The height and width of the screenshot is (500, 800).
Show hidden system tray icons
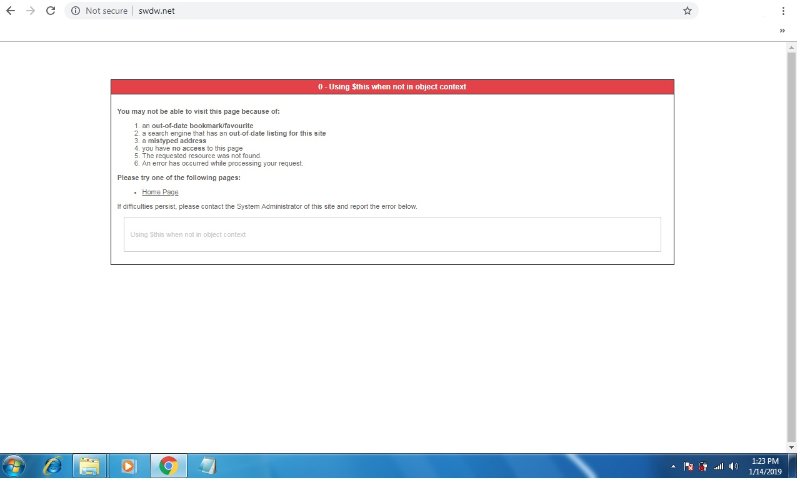(x=674, y=467)
